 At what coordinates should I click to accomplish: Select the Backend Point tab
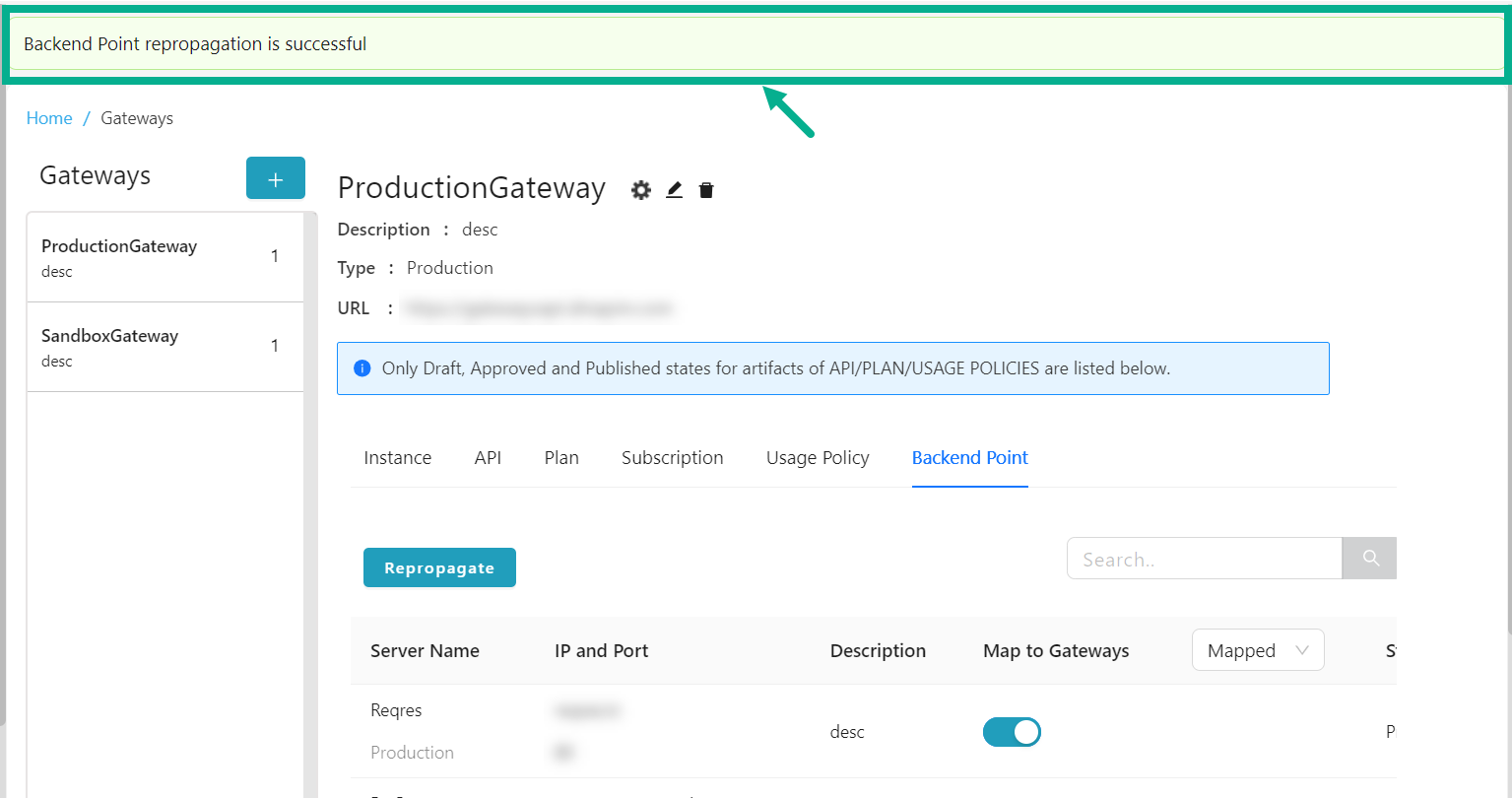pyautogui.click(x=969, y=457)
